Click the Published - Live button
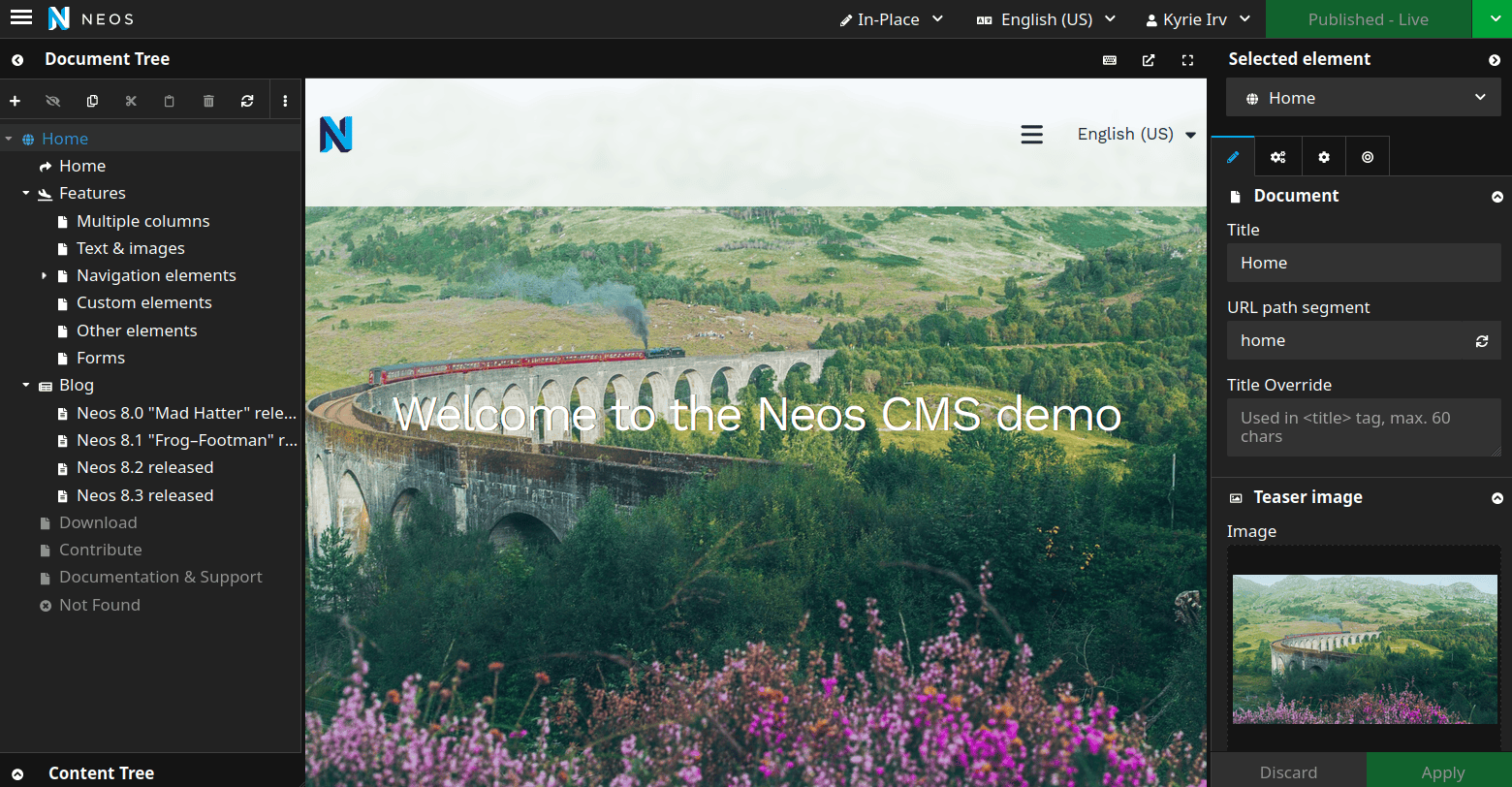 point(1369,19)
